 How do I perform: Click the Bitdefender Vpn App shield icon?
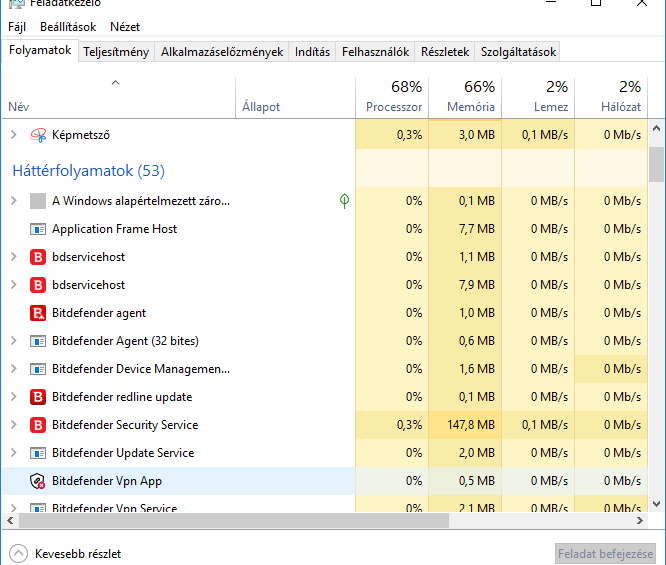(x=38, y=481)
